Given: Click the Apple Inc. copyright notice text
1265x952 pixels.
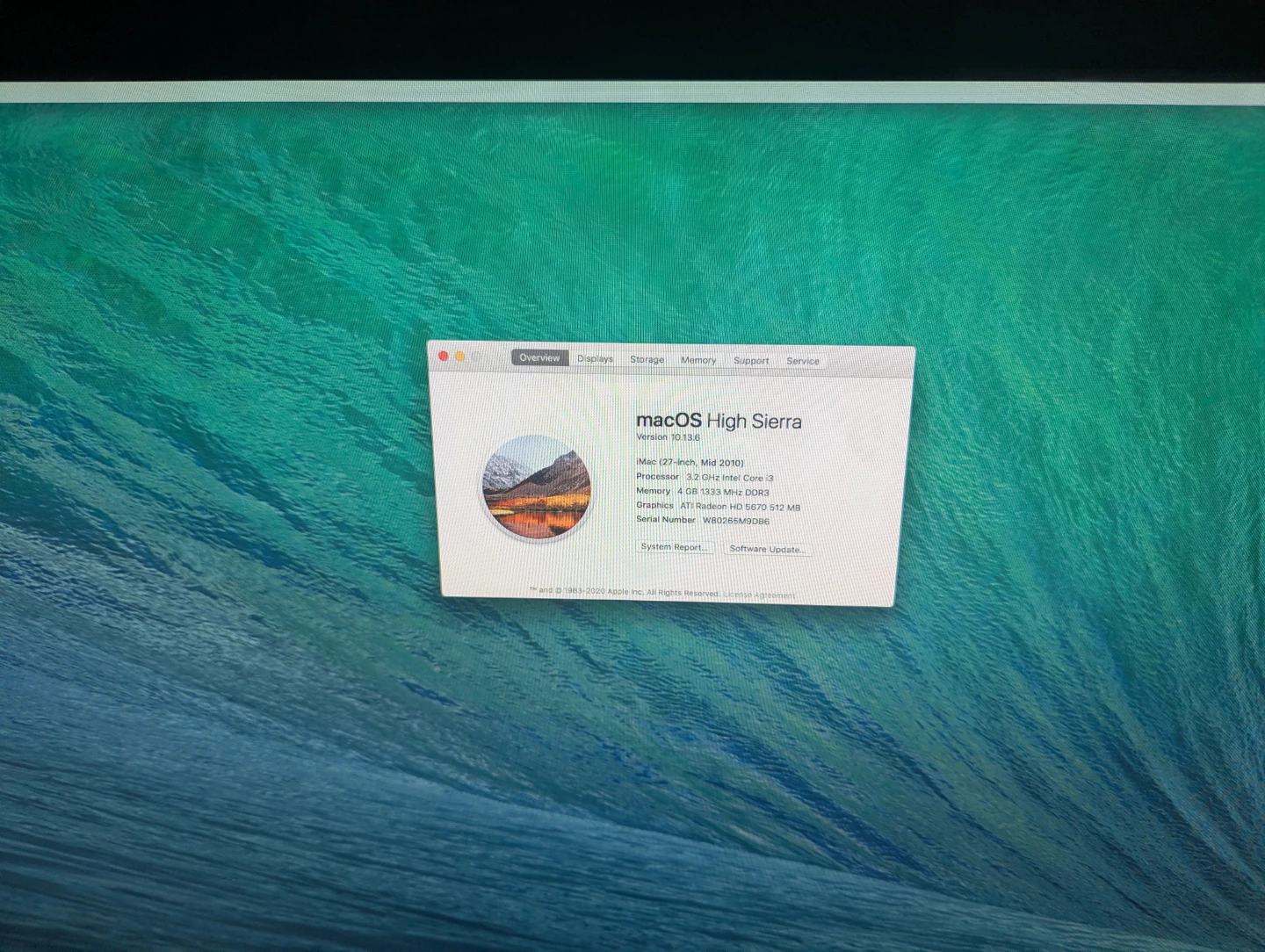Looking at the screenshot, I should pos(625,592).
